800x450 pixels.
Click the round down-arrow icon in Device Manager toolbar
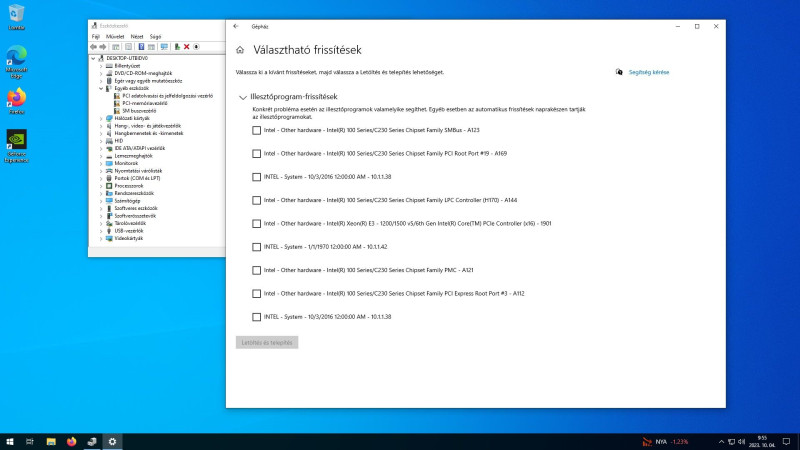[196, 47]
